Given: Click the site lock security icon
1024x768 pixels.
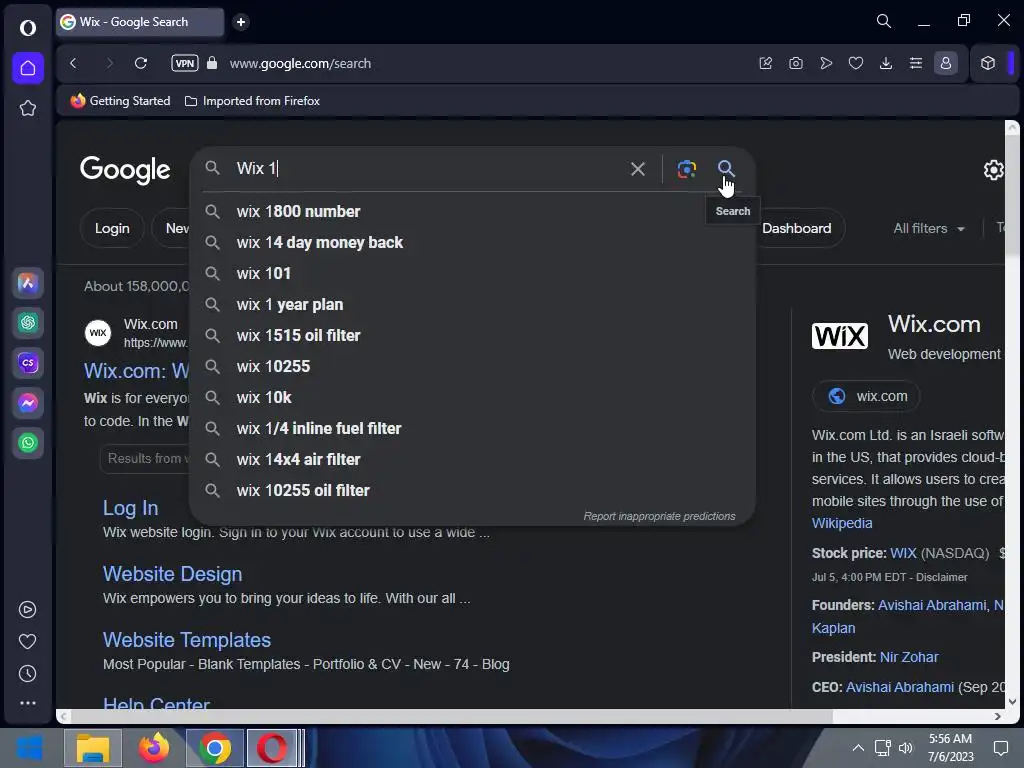Looking at the screenshot, I should pos(212,63).
